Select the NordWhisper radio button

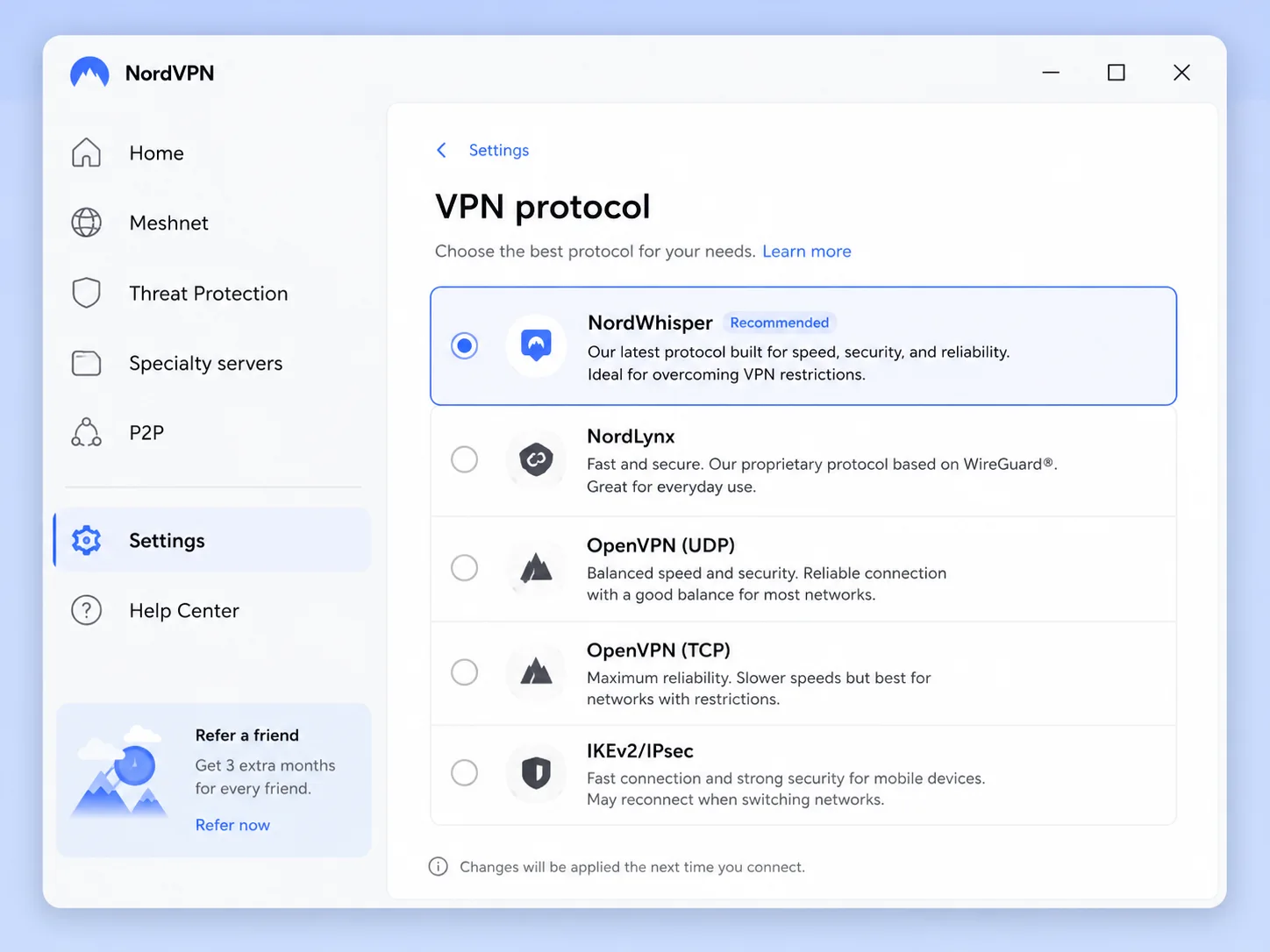[464, 345]
